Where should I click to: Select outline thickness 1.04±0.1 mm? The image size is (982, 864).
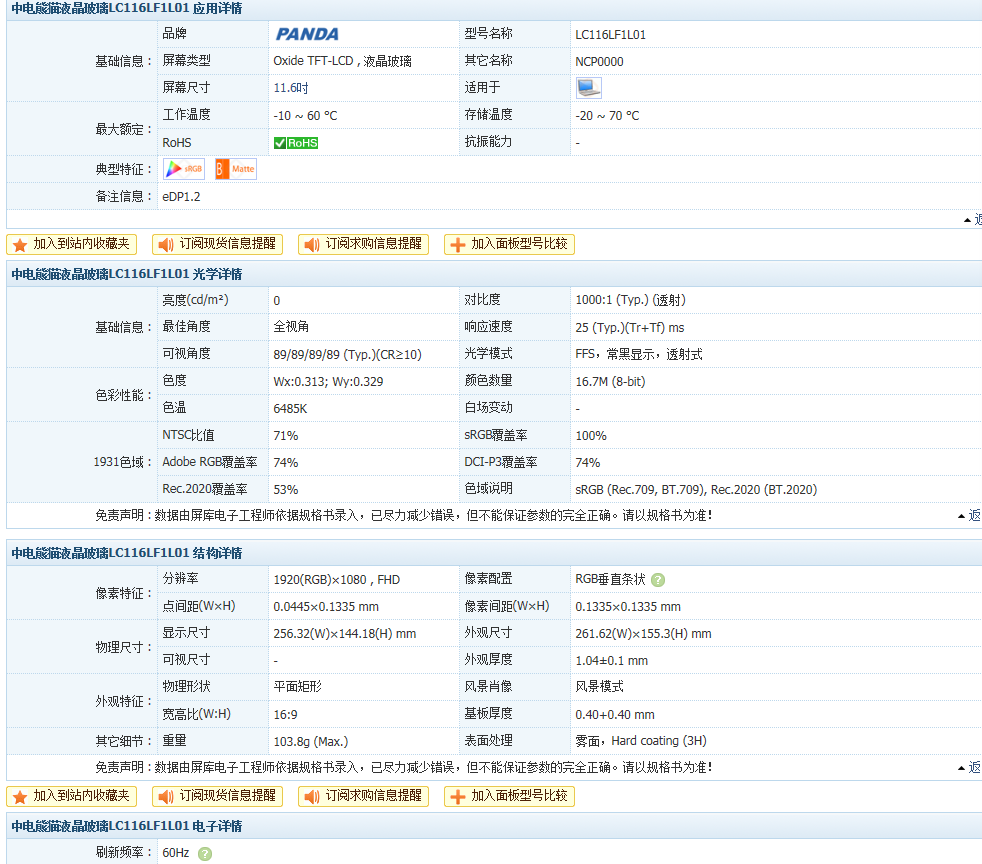click(611, 661)
